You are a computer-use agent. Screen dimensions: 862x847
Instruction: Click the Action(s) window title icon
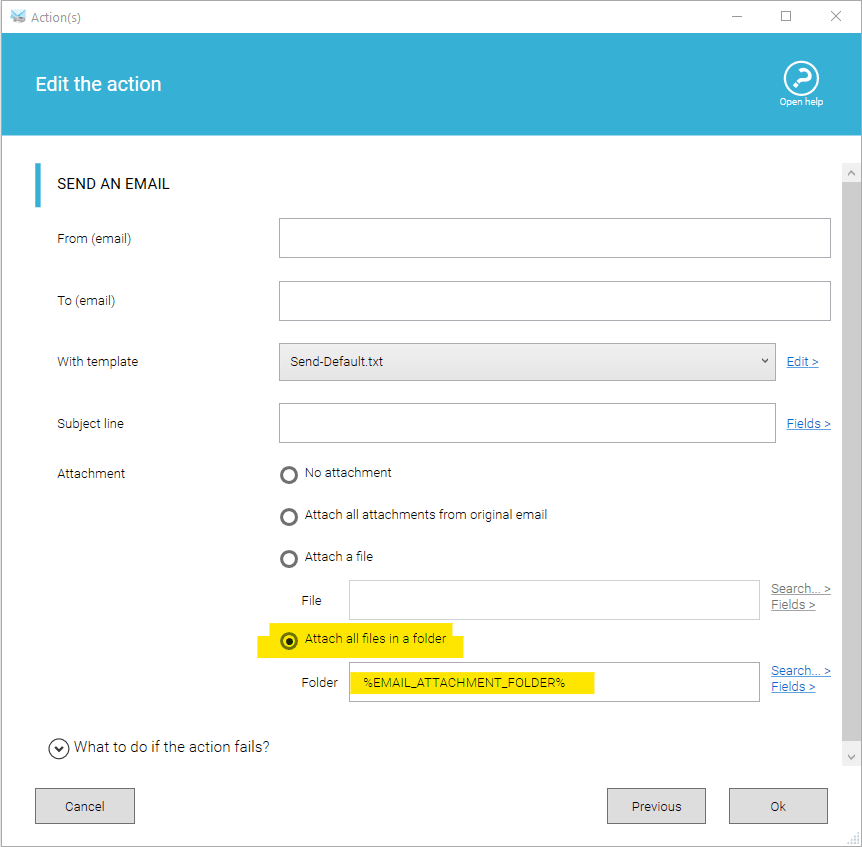[x=18, y=16]
